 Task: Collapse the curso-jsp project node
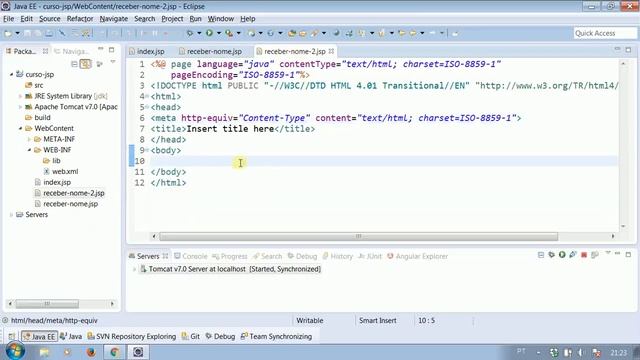pyautogui.click(x=11, y=74)
